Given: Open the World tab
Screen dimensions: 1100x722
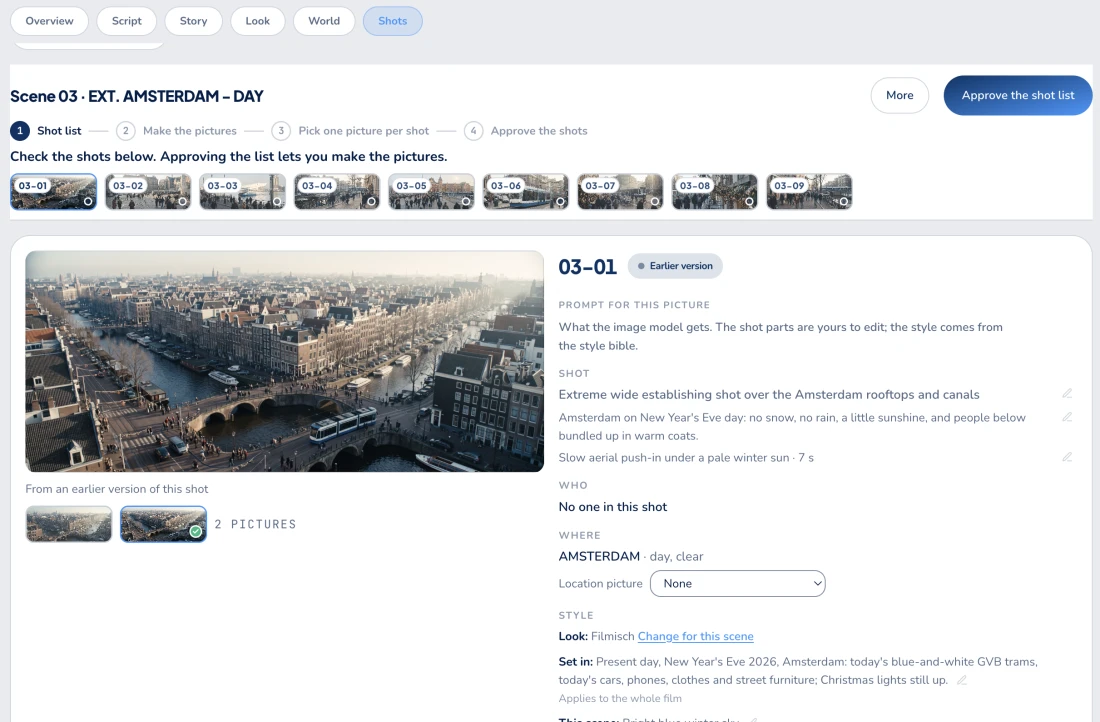Looking at the screenshot, I should [x=324, y=21].
